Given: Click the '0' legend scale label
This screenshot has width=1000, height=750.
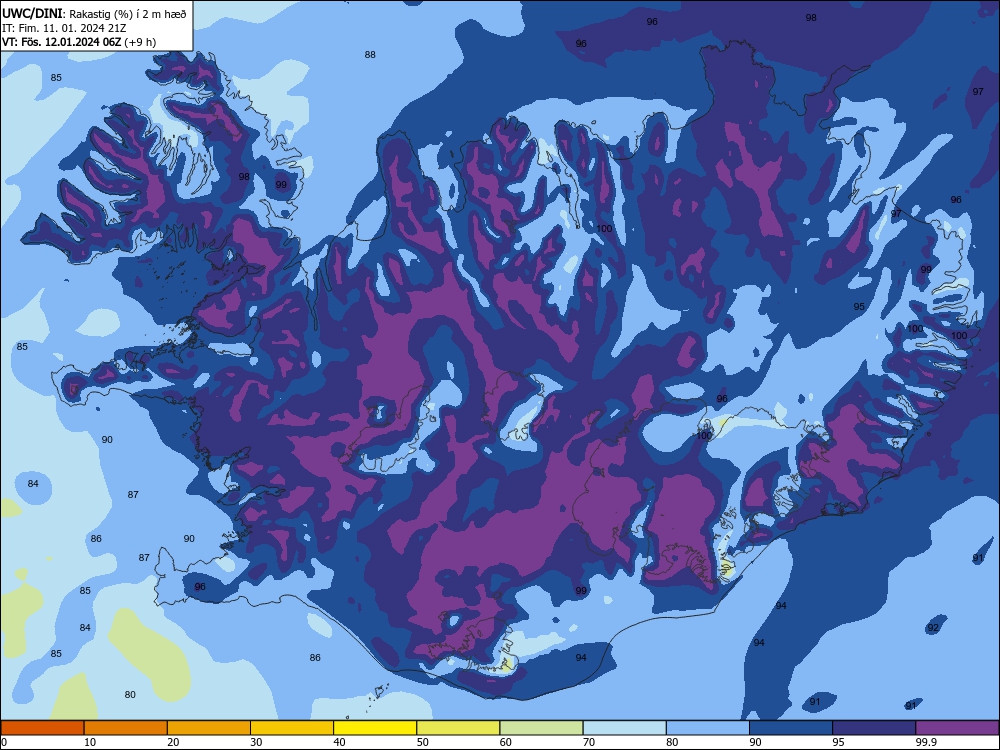Looking at the screenshot, I should click(x=4, y=742).
